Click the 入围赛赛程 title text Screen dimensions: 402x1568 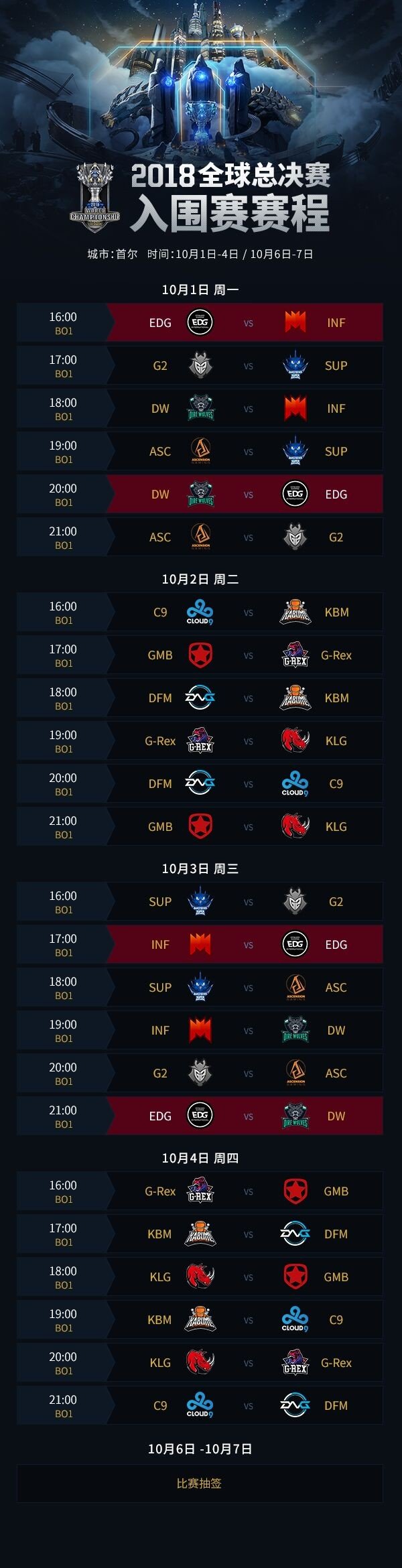[229, 213]
